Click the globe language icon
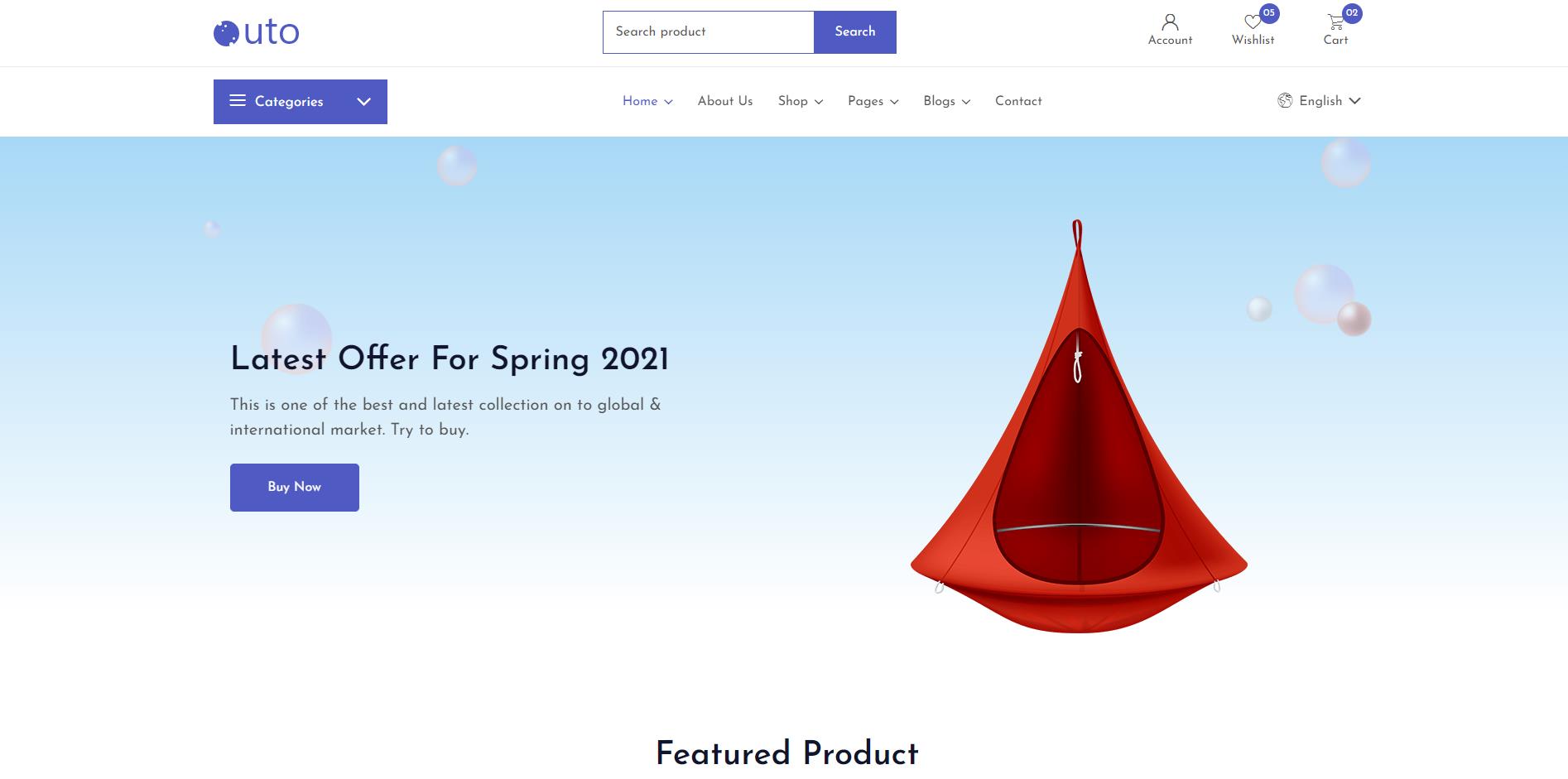 1285,100
